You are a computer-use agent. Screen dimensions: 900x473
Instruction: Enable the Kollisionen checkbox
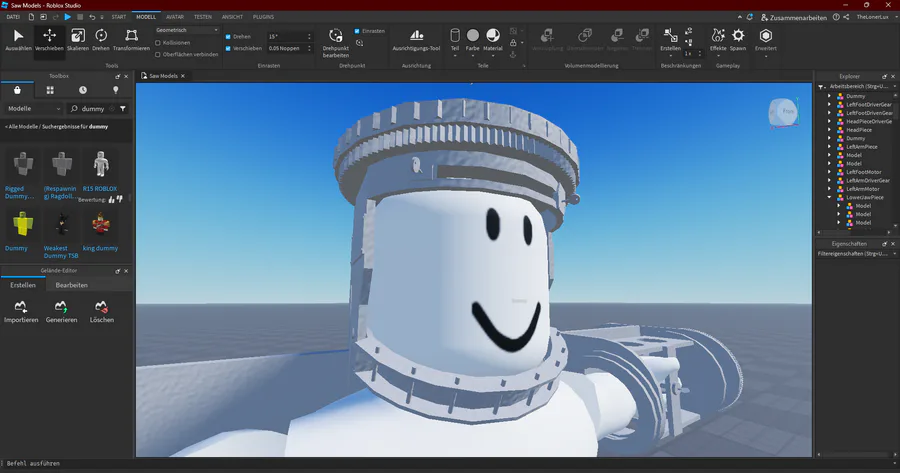(x=159, y=42)
